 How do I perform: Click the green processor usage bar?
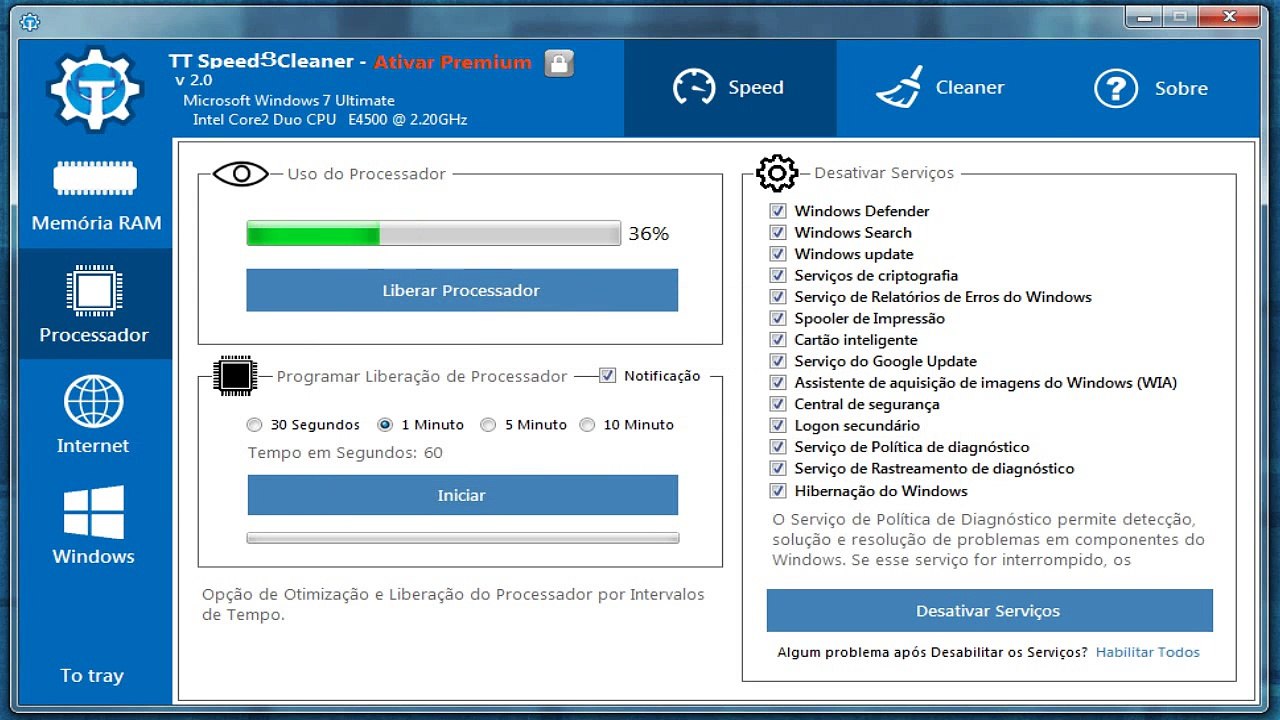pos(434,234)
